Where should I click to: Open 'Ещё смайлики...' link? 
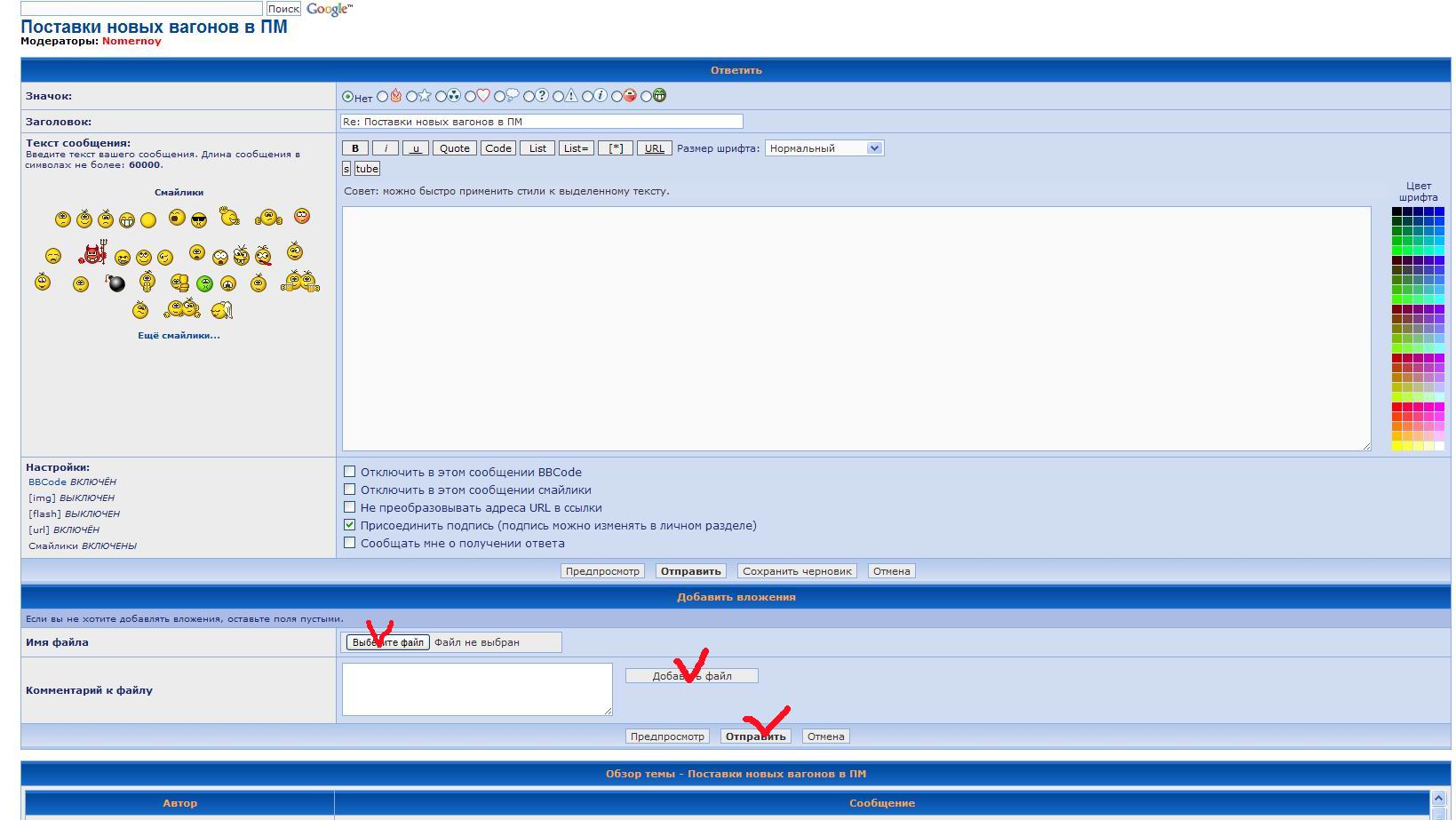(179, 335)
